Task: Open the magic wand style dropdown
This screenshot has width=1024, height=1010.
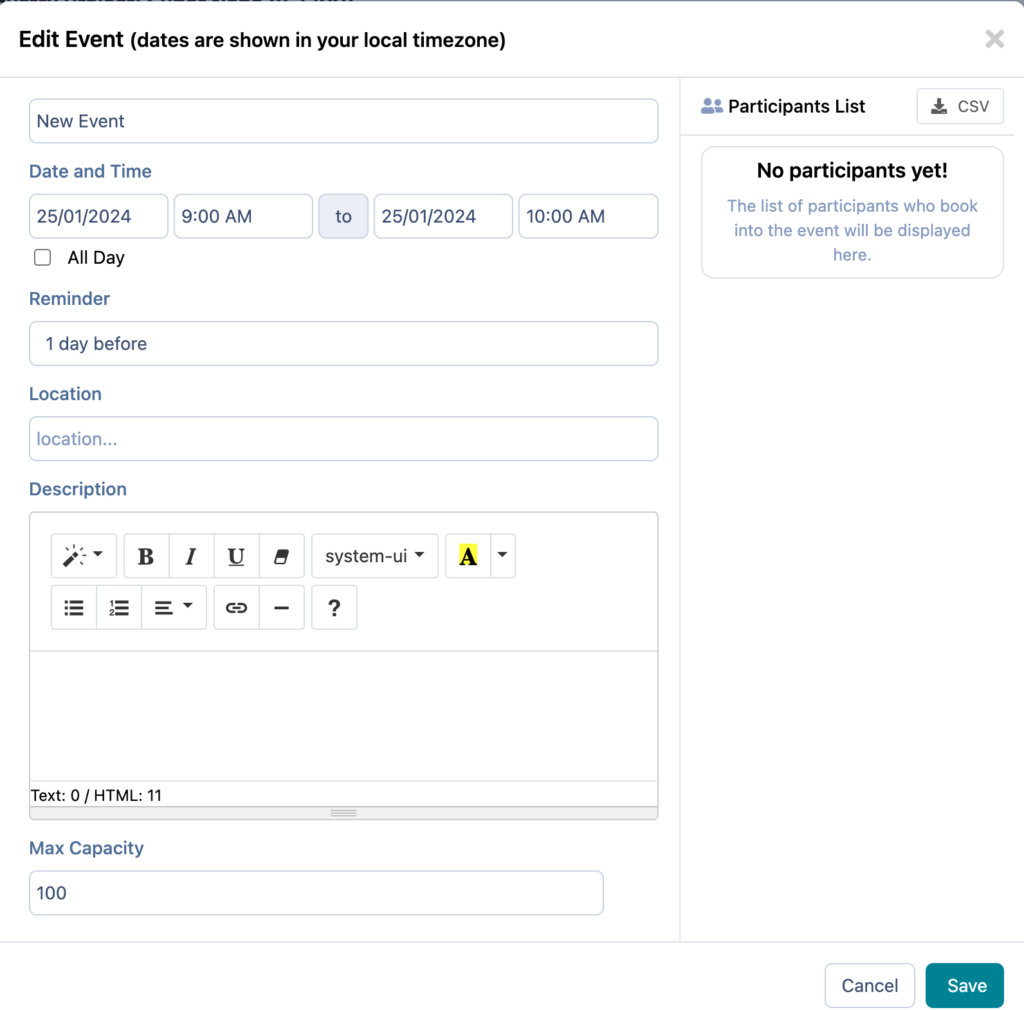Action: (84, 556)
